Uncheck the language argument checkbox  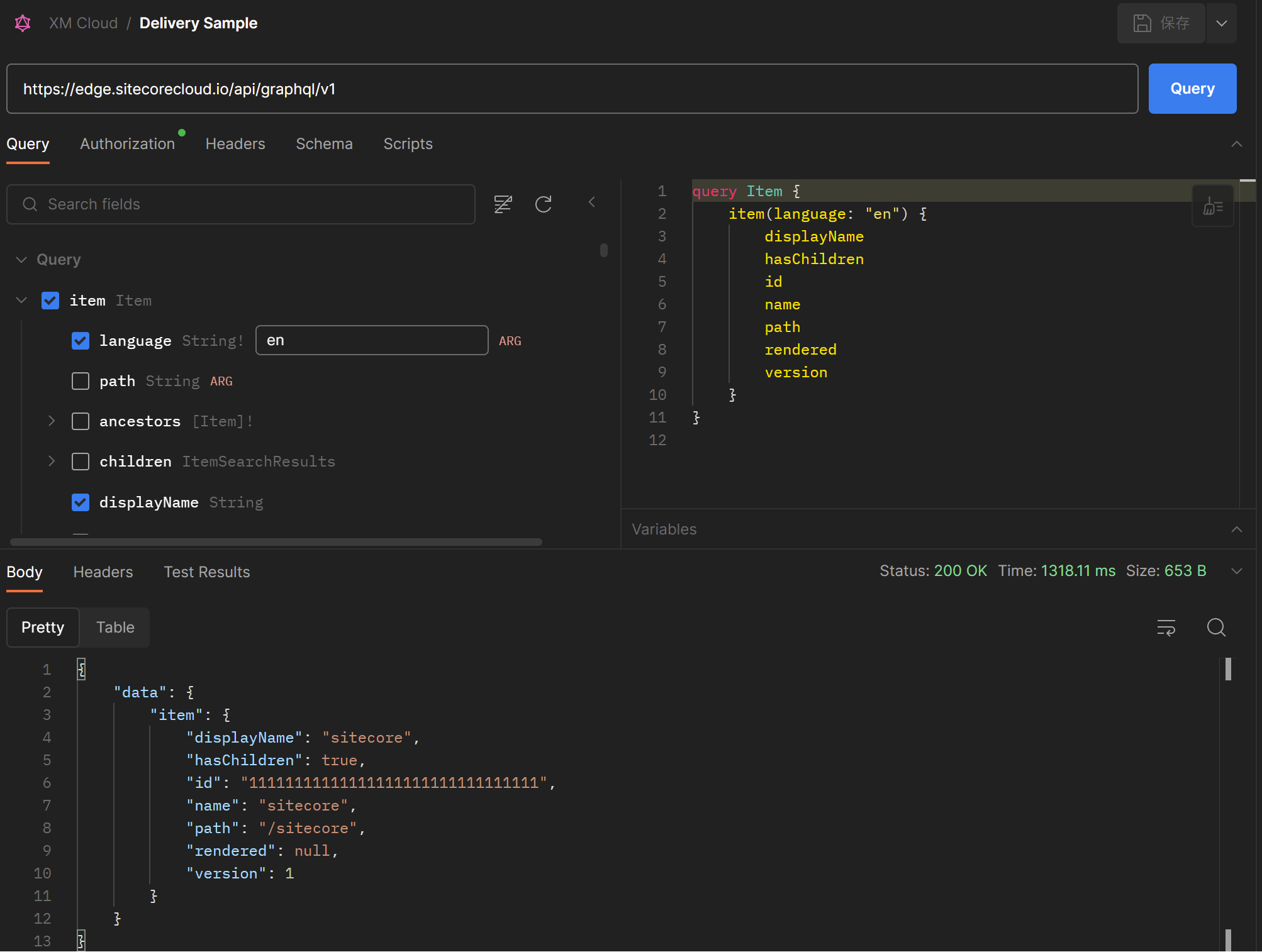(x=81, y=341)
